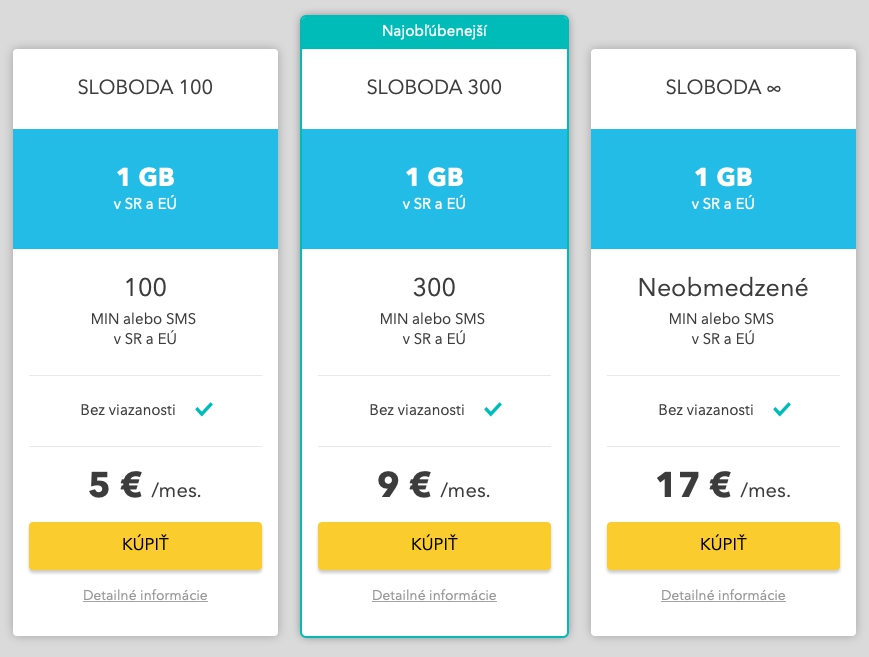Click the checkmark icon in SLOBODA 300 plan
The height and width of the screenshot is (657, 869).
pos(493,409)
